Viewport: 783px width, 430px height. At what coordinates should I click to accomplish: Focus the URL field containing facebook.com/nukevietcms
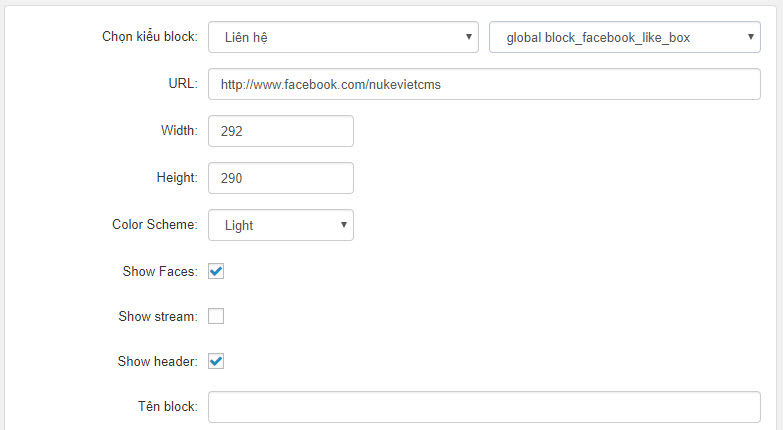click(484, 84)
